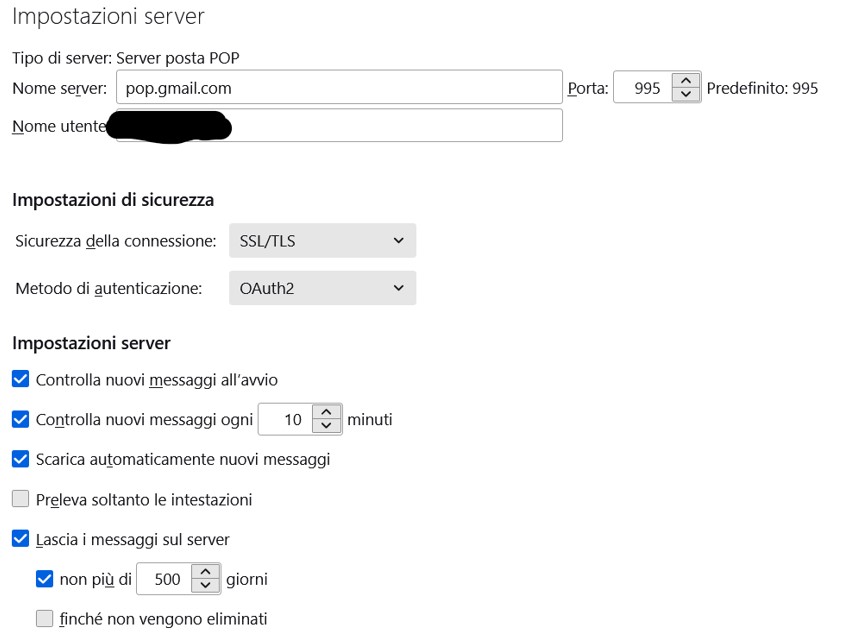Toggle Controlla nuovi messaggi ogni checkbox
This screenshot has height=637, width=843.
[x=20, y=419]
